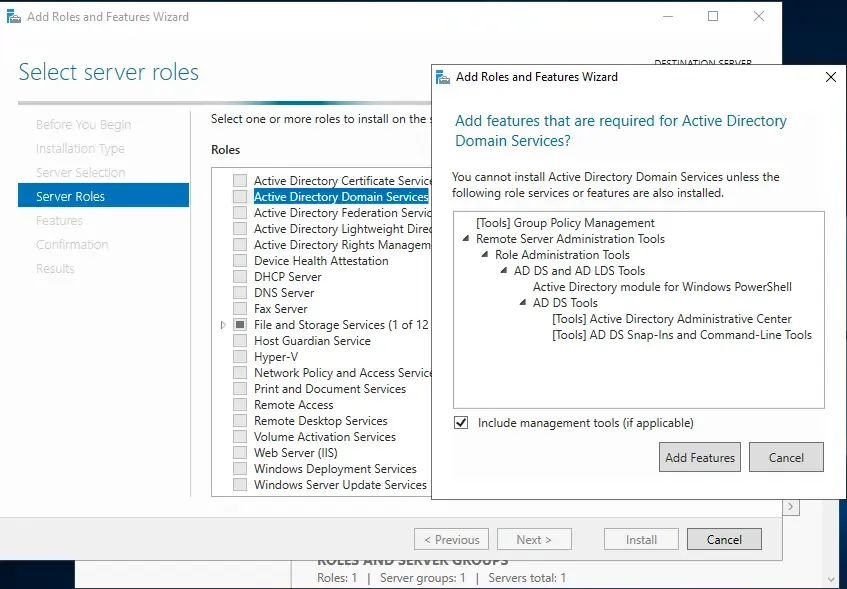Close the Add features popup dialog
Screen dimensions: 847x589
point(831,77)
